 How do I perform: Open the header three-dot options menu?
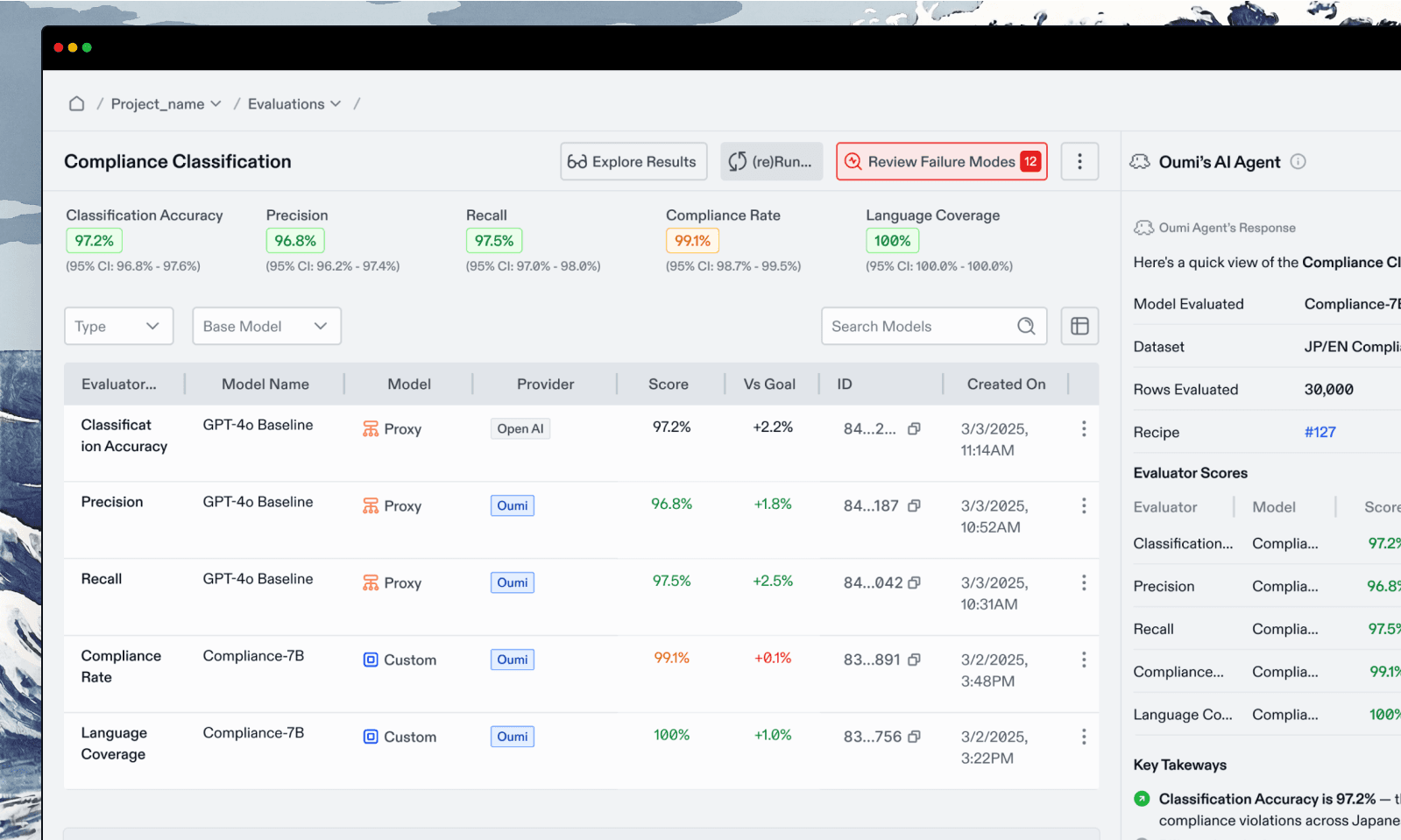pyautogui.click(x=1079, y=161)
